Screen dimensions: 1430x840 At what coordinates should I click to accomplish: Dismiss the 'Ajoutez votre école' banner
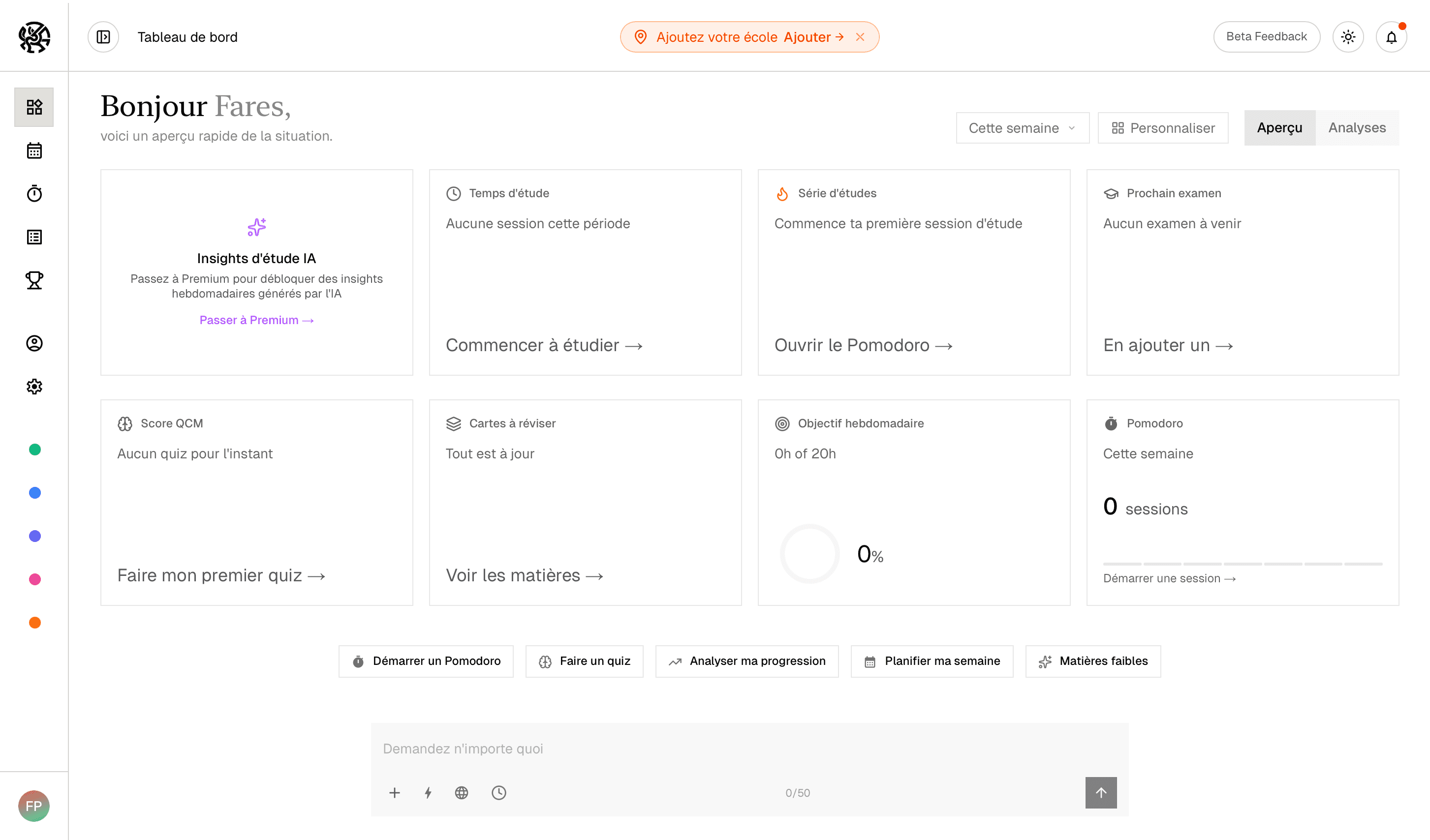(x=860, y=36)
